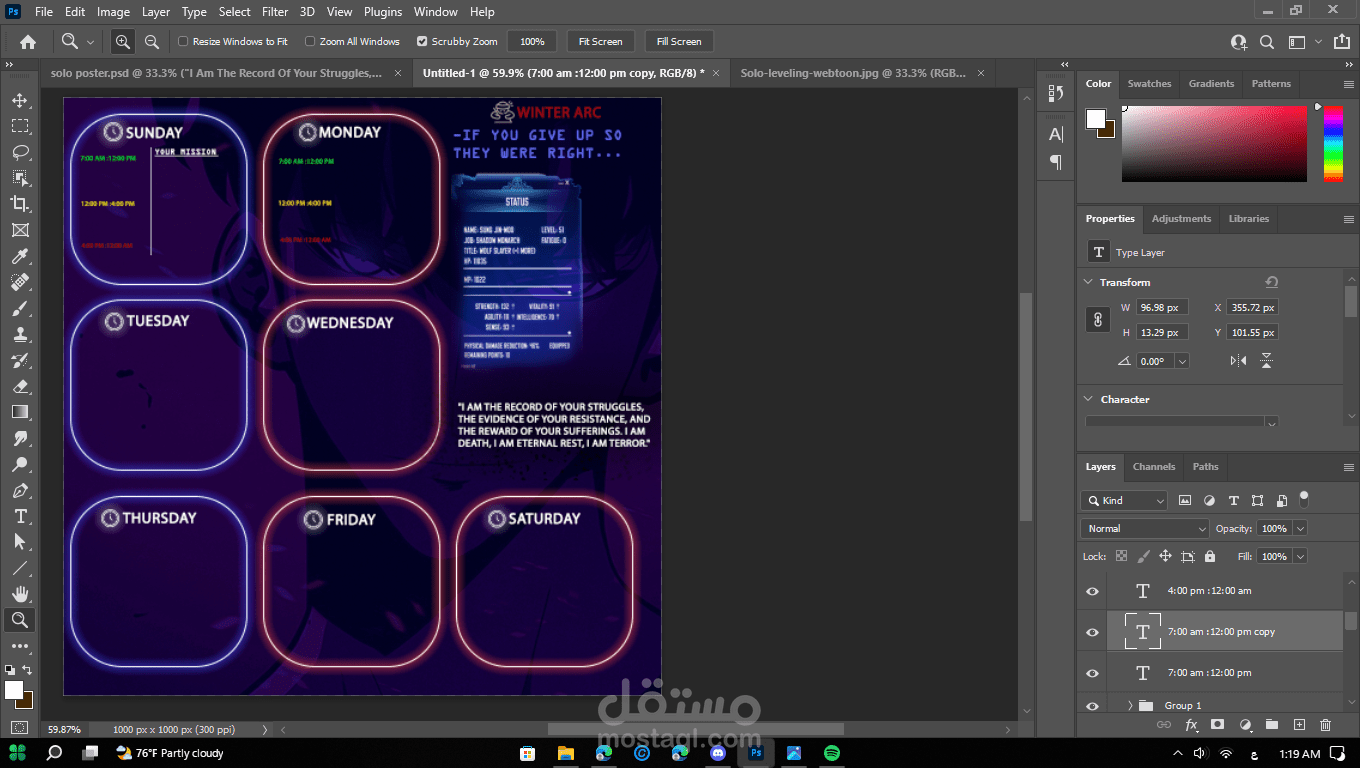The image size is (1360, 768).
Task: Toggle the layer filtering switch
Action: [1303, 498]
